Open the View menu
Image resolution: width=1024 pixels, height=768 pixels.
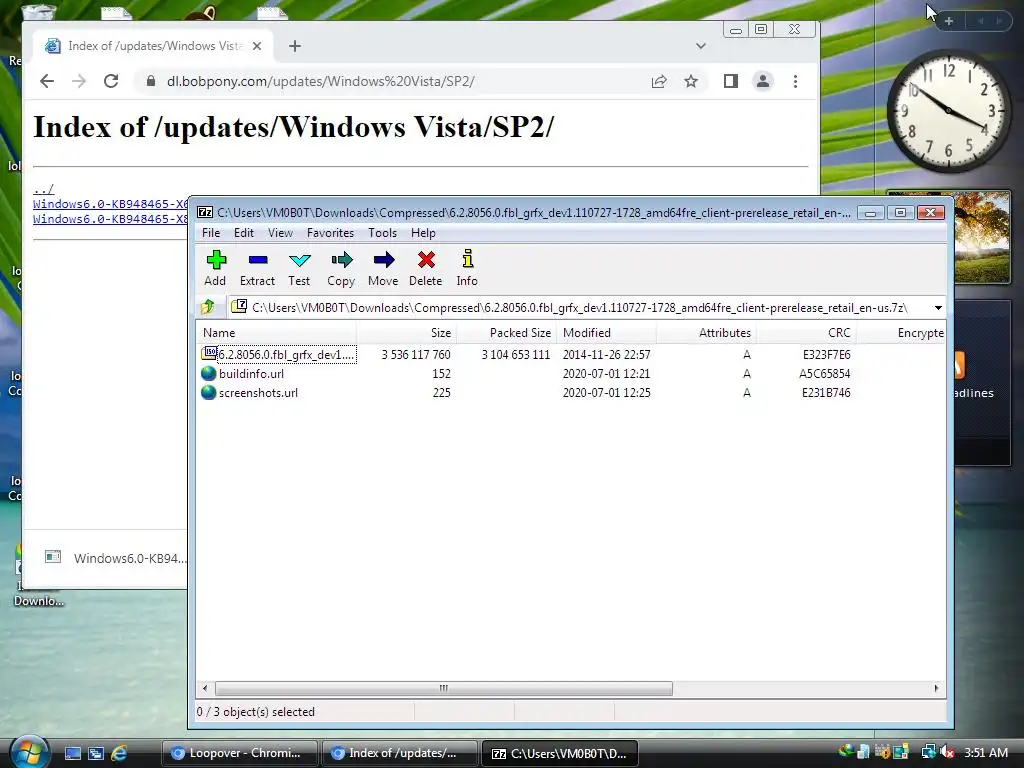280,233
